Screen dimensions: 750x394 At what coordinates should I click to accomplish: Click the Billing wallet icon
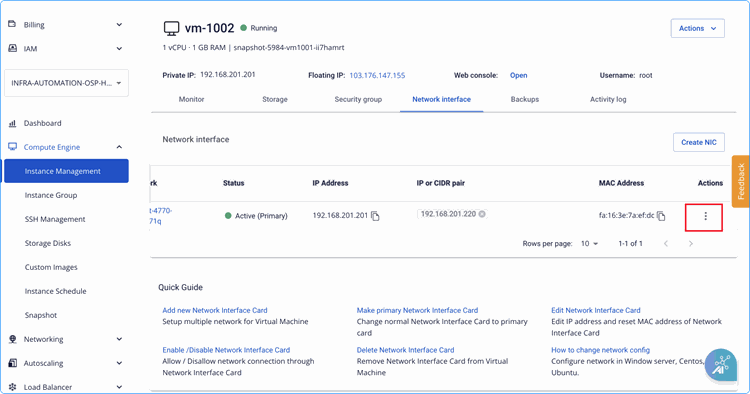[12, 24]
